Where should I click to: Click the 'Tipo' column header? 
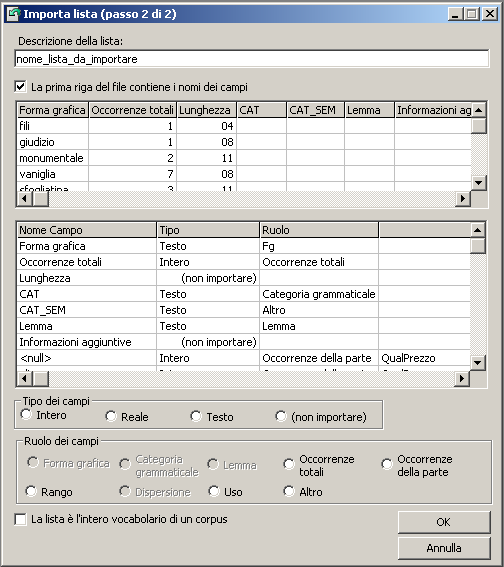click(208, 230)
